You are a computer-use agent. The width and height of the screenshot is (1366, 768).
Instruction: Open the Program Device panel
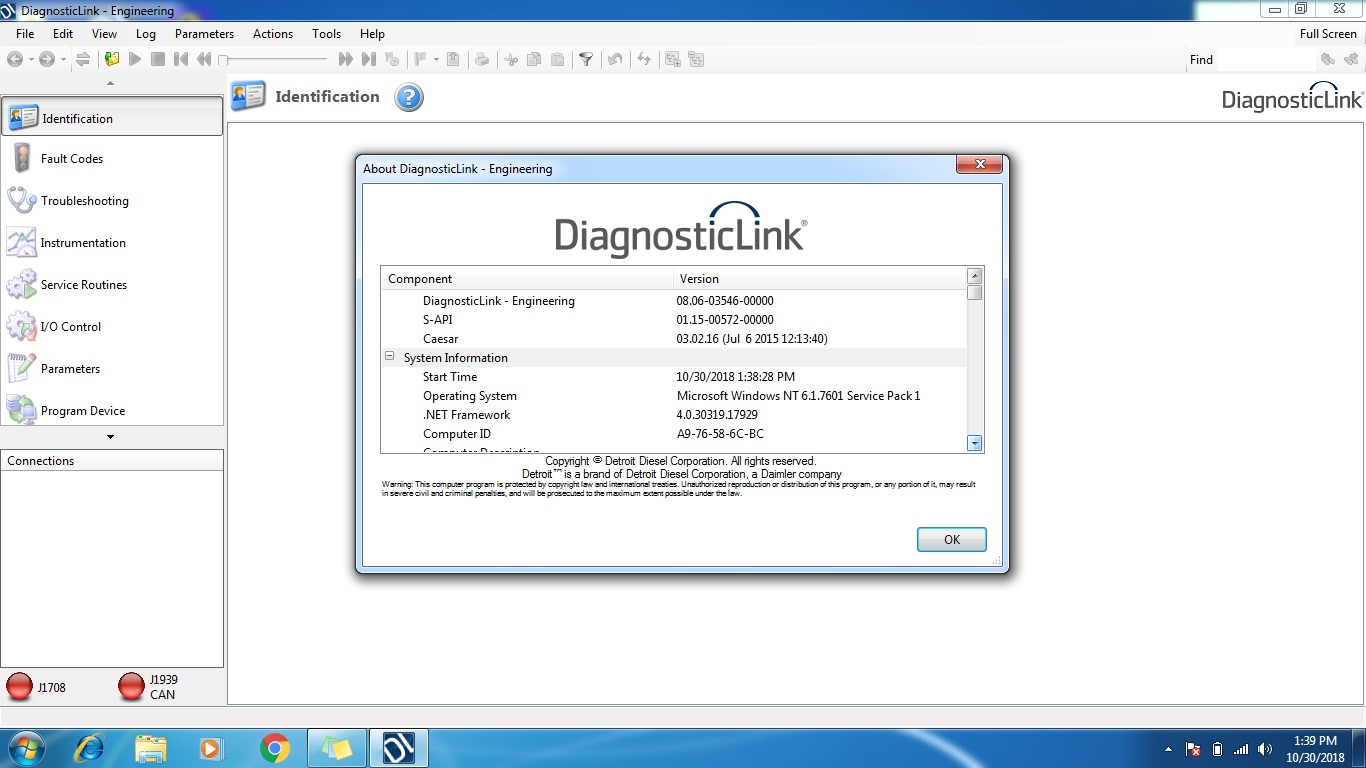click(x=111, y=409)
